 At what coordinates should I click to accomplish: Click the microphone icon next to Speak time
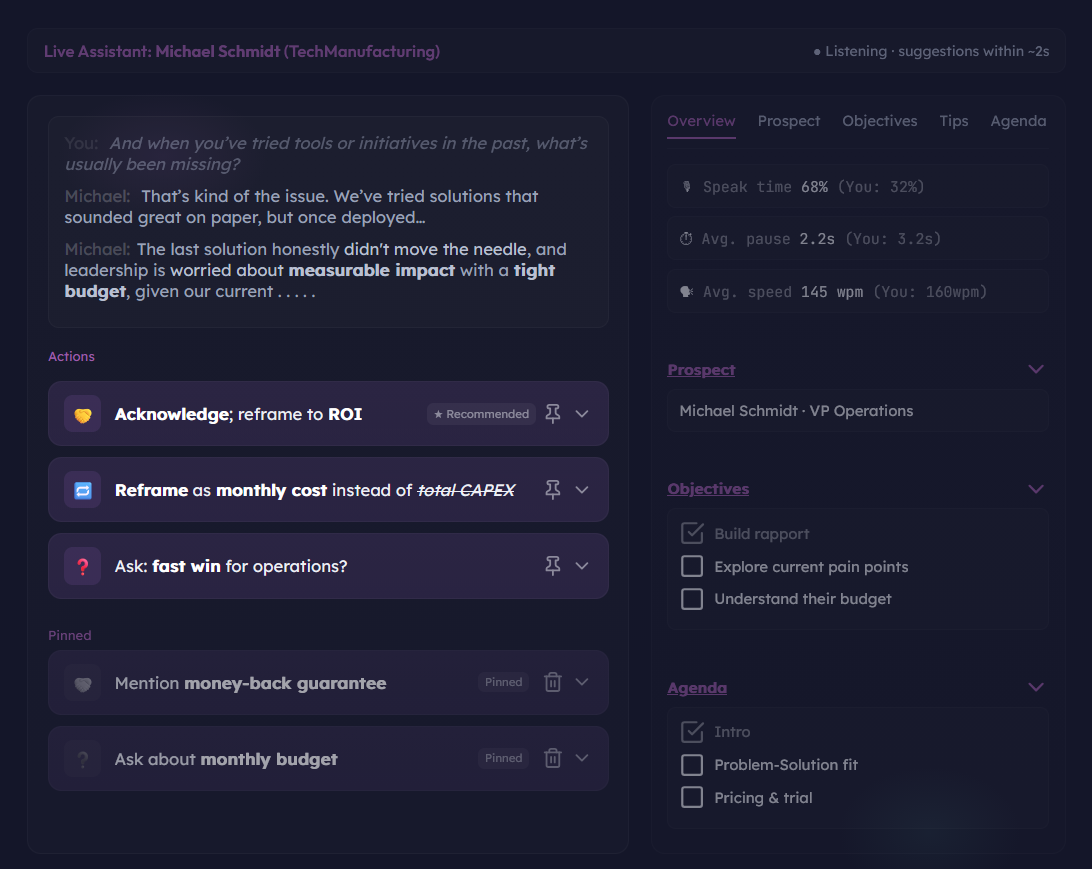pos(685,186)
